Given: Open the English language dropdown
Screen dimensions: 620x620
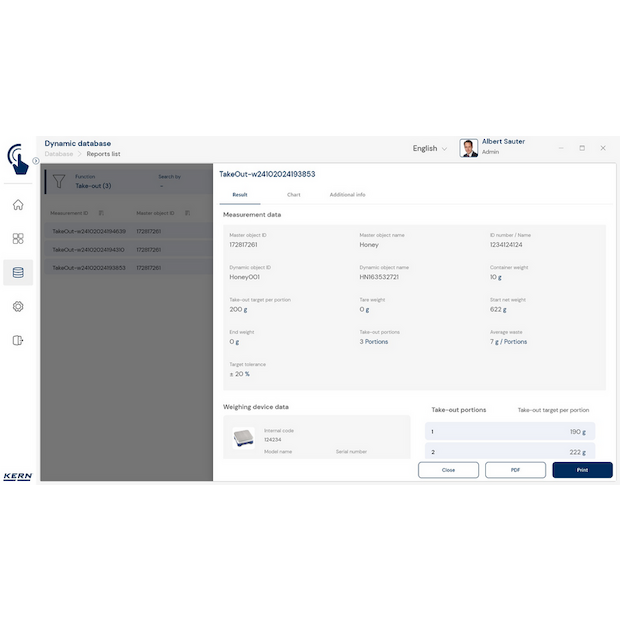Looking at the screenshot, I should (430, 148).
